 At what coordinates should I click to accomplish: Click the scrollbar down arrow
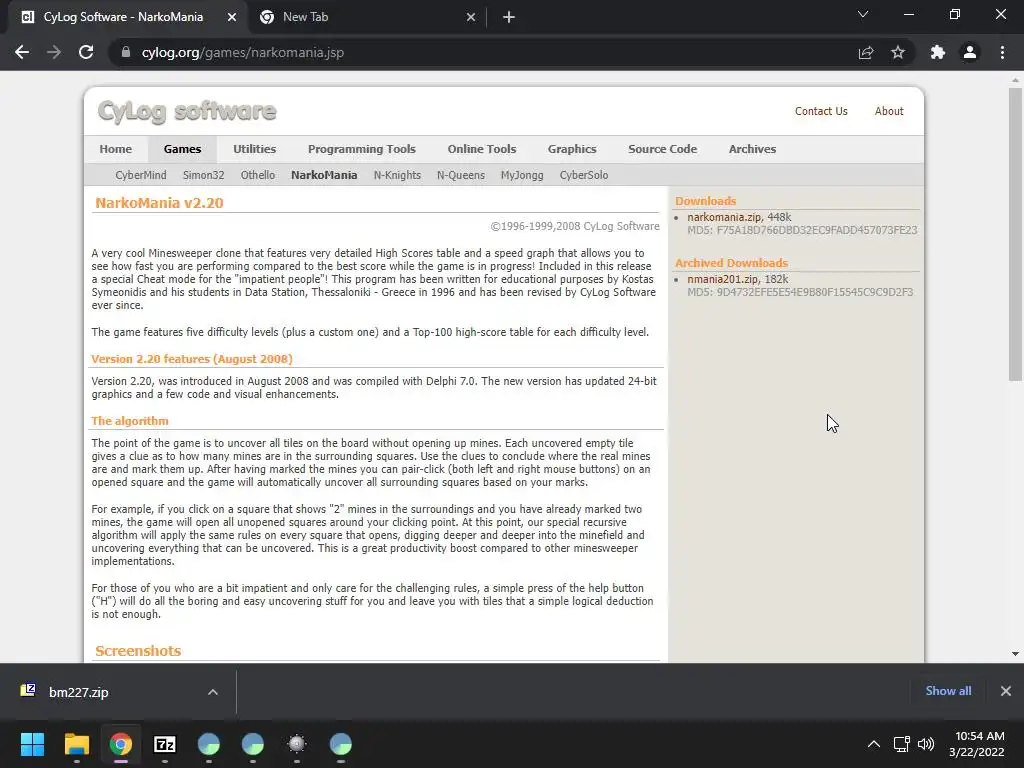pyautogui.click(x=1015, y=654)
